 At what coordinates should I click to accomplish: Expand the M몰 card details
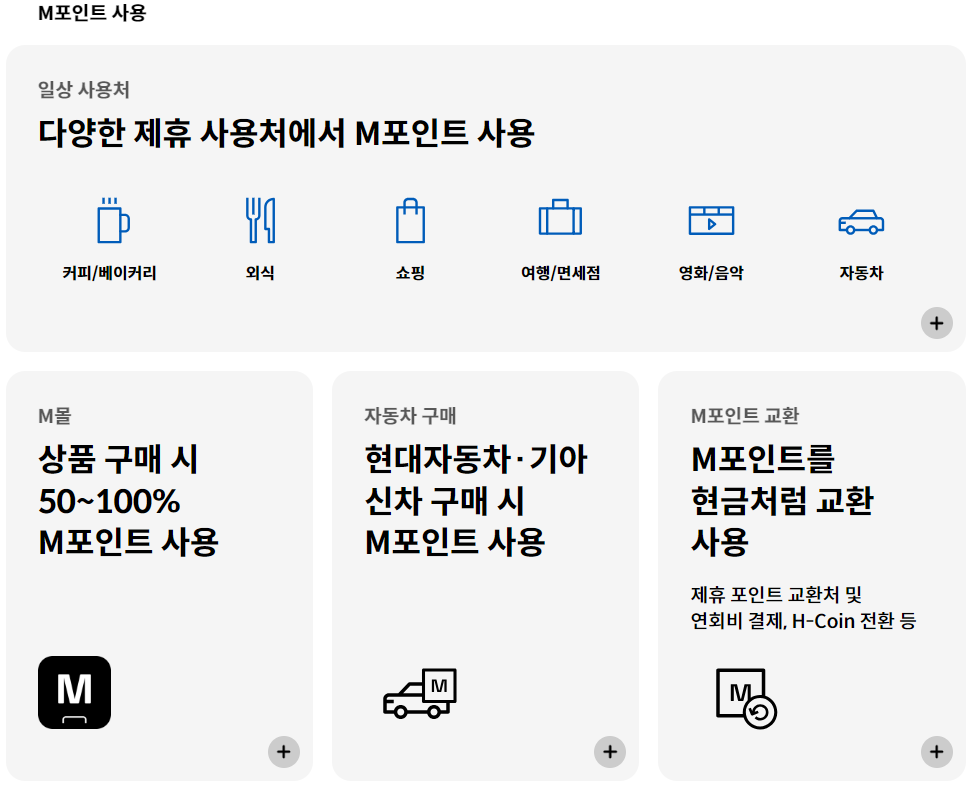[x=284, y=751]
